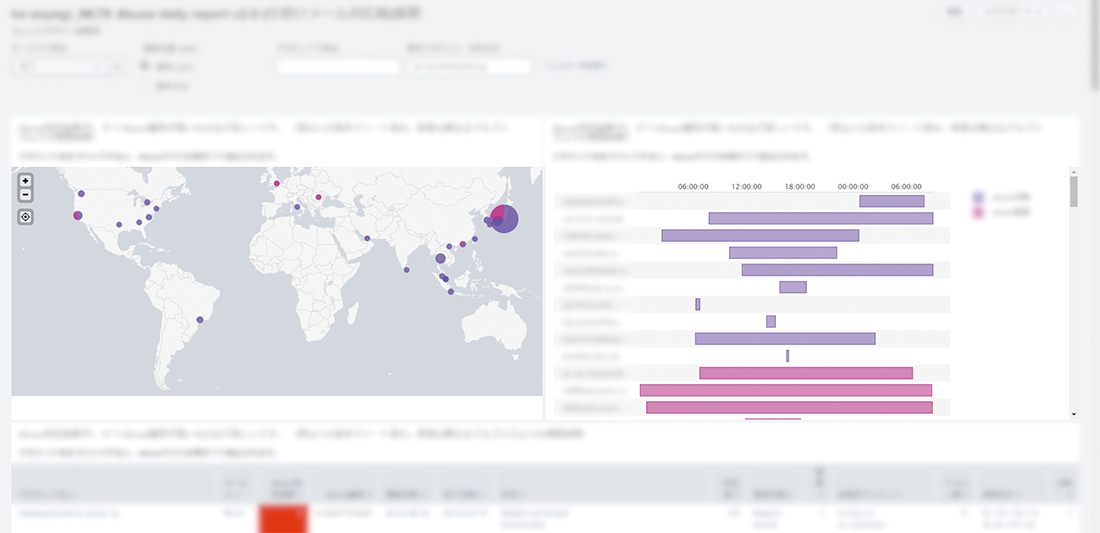Image resolution: width=1100 pixels, height=533 pixels.
Task: Open the first filter dropdown at top left
Action: 59,66
